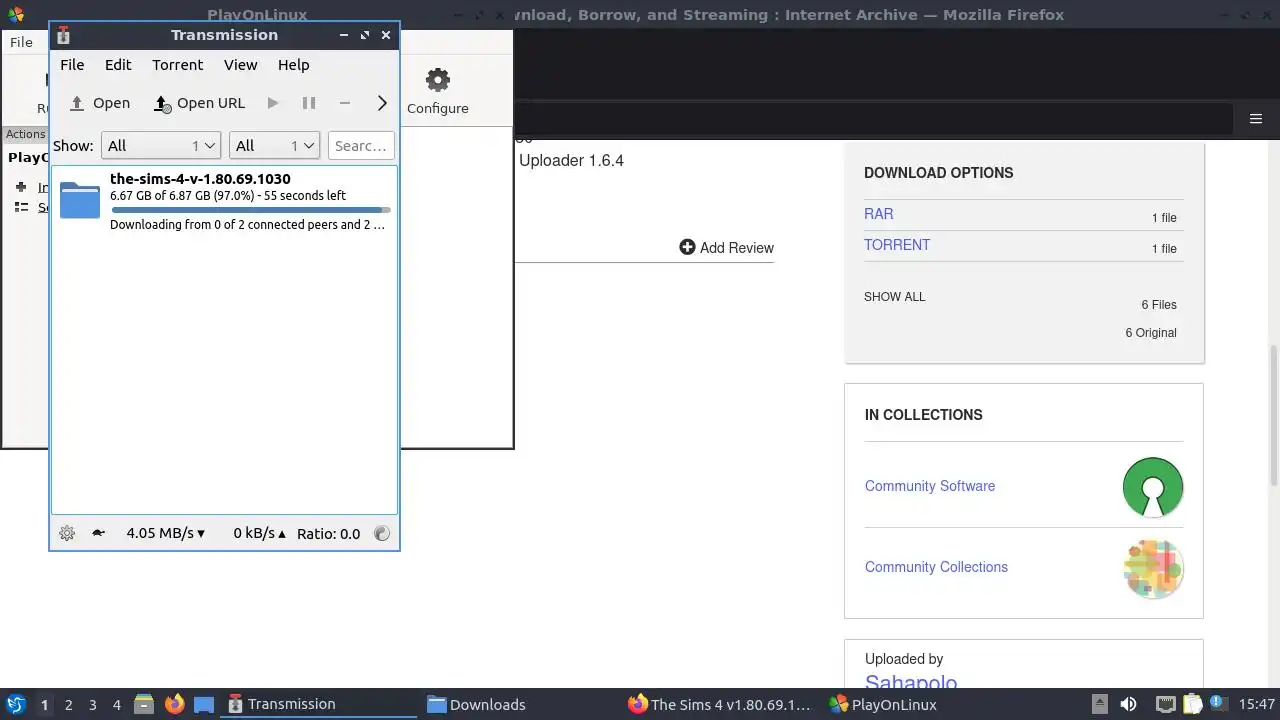Open Firefox hamburger menu
Viewport: 1280px width, 720px height.
(1256, 118)
